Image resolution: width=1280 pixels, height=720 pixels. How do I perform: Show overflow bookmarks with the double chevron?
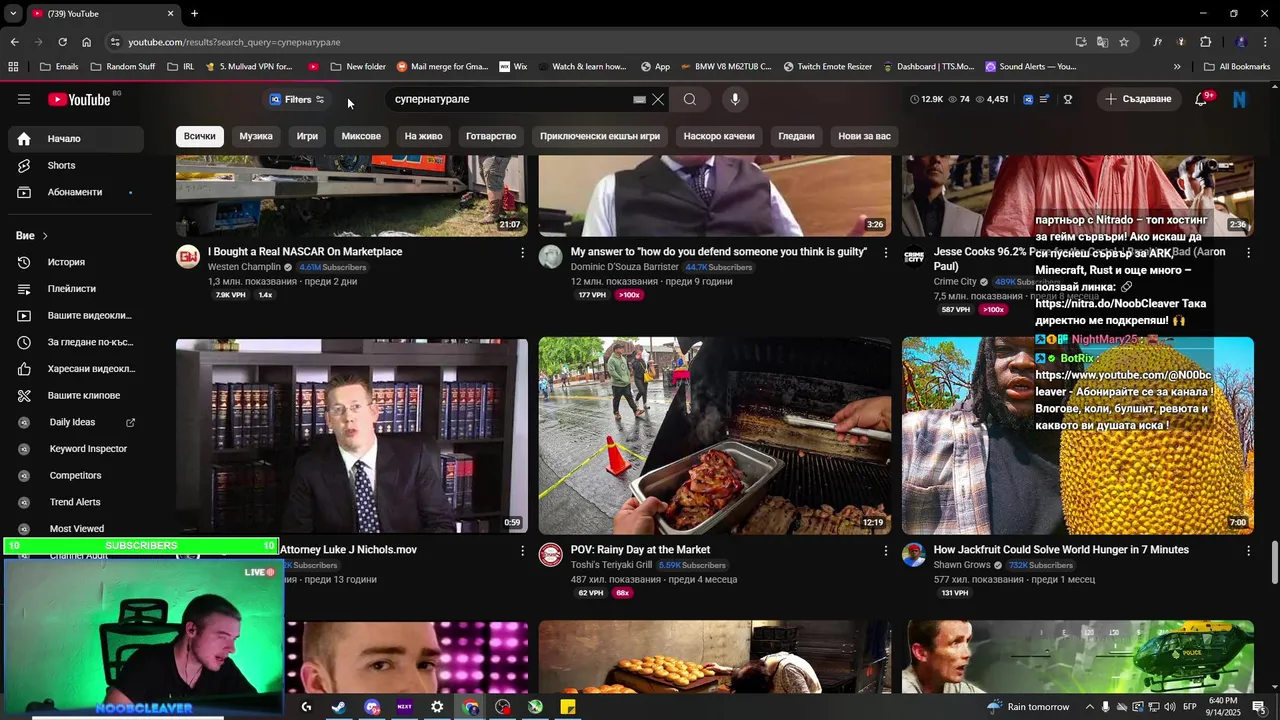click(x=1177, y=67)
